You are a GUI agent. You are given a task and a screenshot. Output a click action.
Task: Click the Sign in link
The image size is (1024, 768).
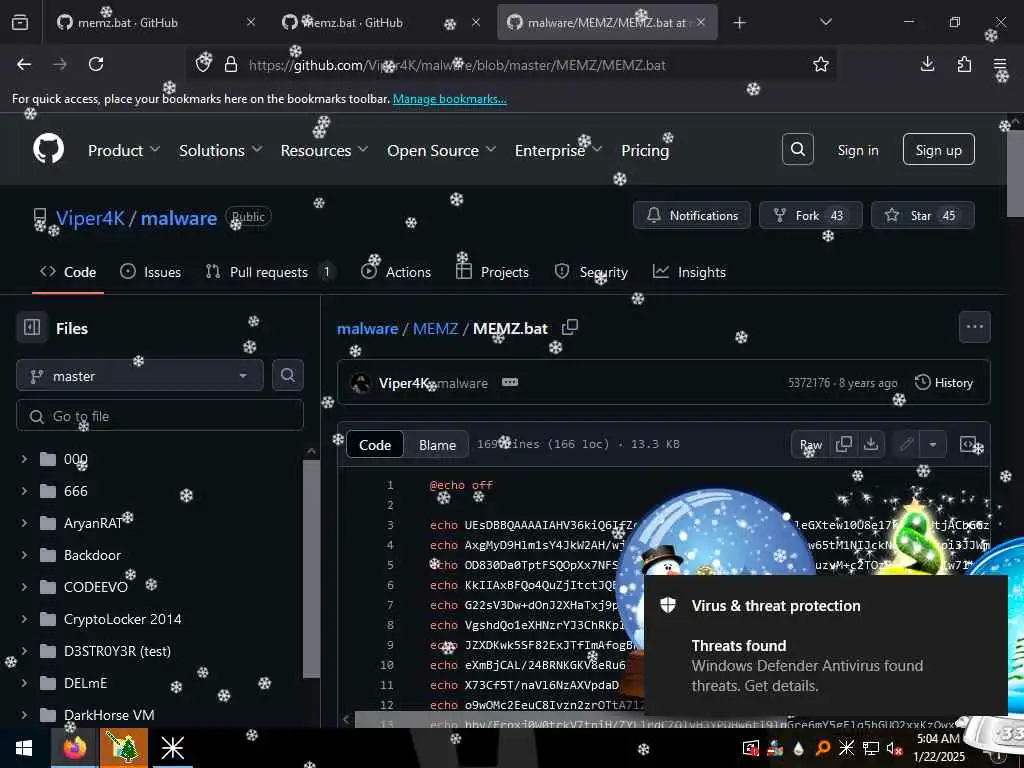tap(857, 150)
